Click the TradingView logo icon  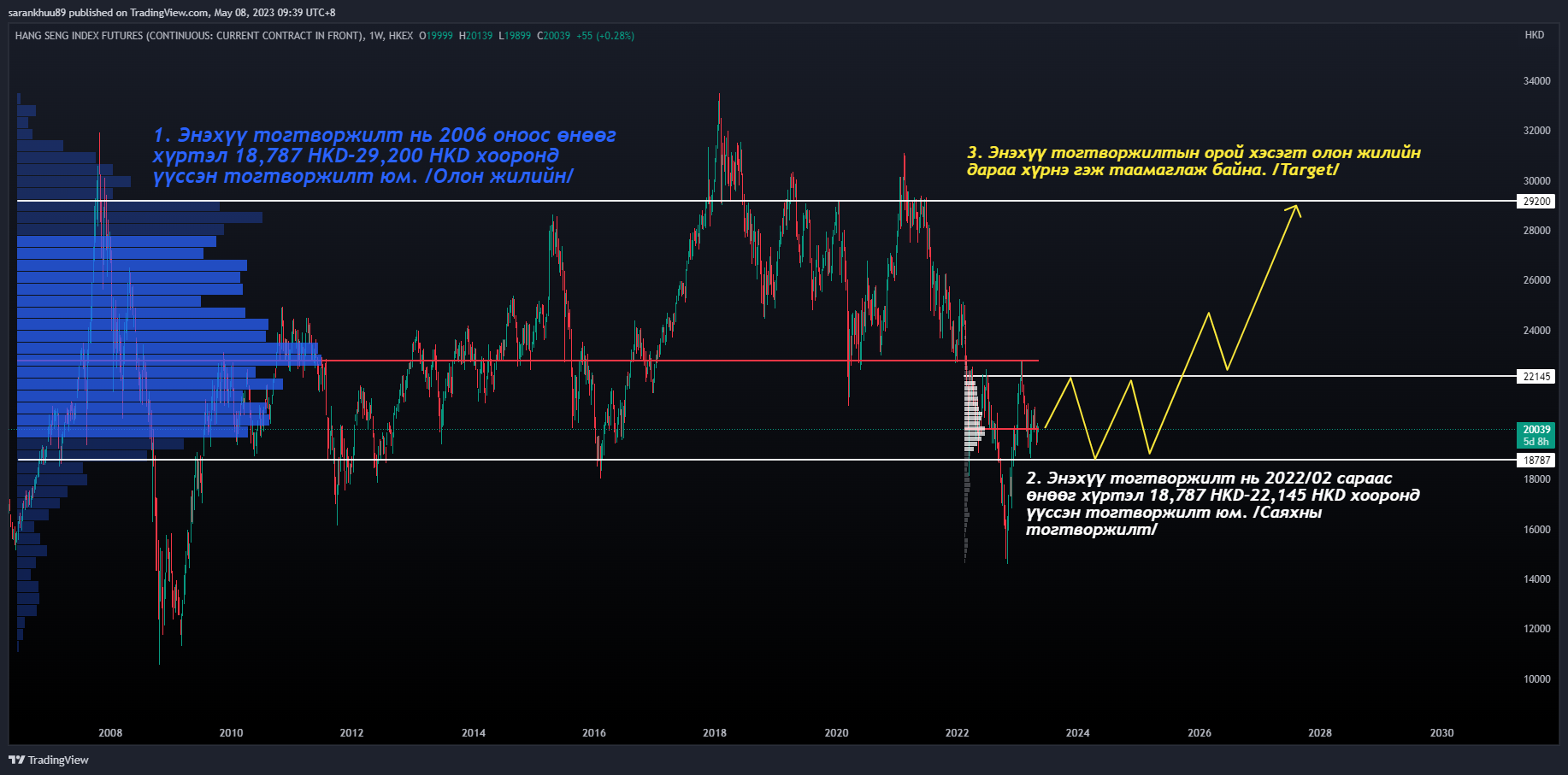(x=16, y=760)
